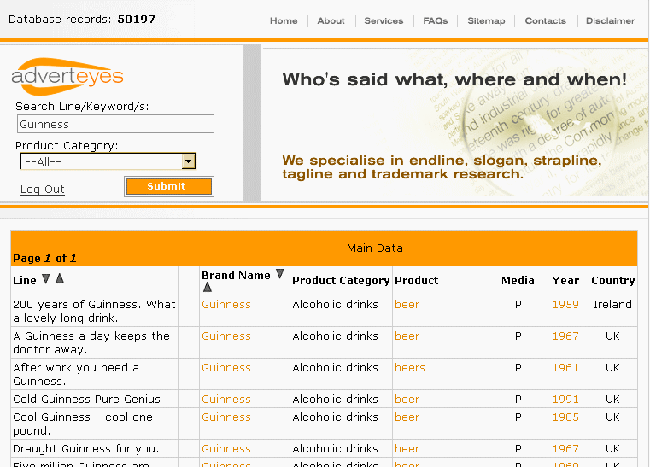Click year link in 'keeps the doctor away' row
This screenshot has width=650, height=467.
tap(565, 336)
